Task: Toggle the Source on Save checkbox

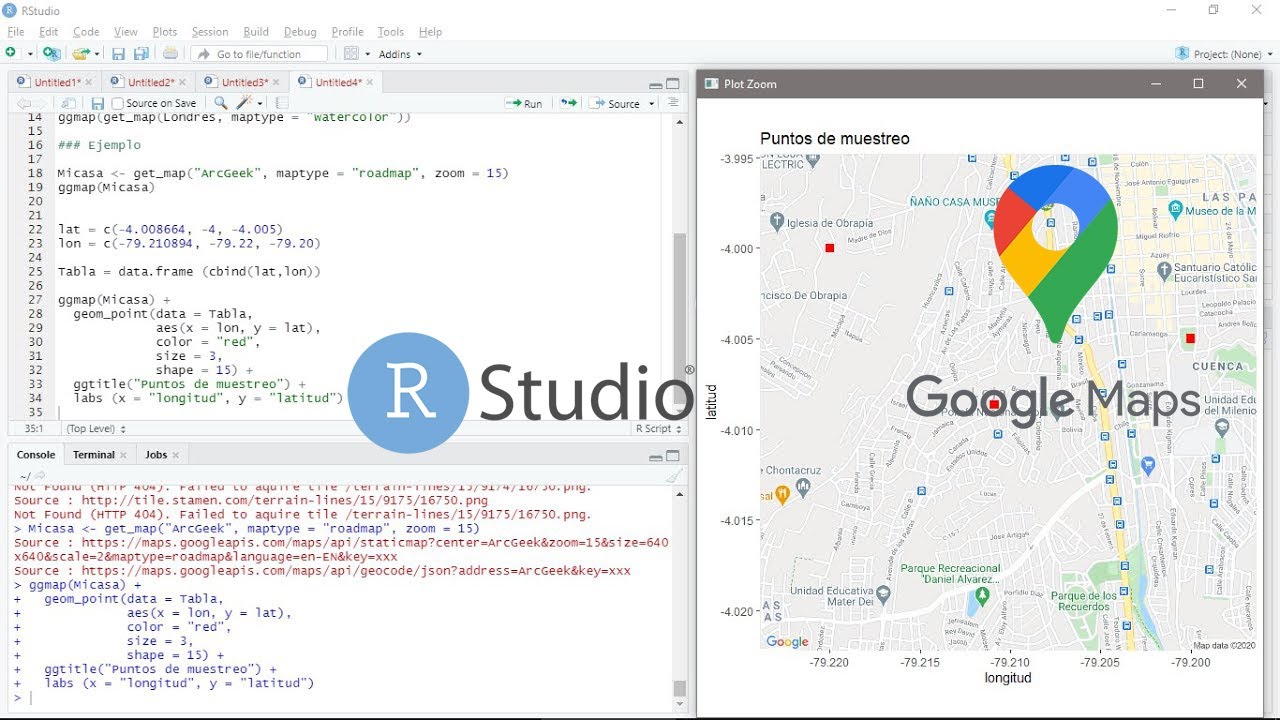Action: click(118, 104)
